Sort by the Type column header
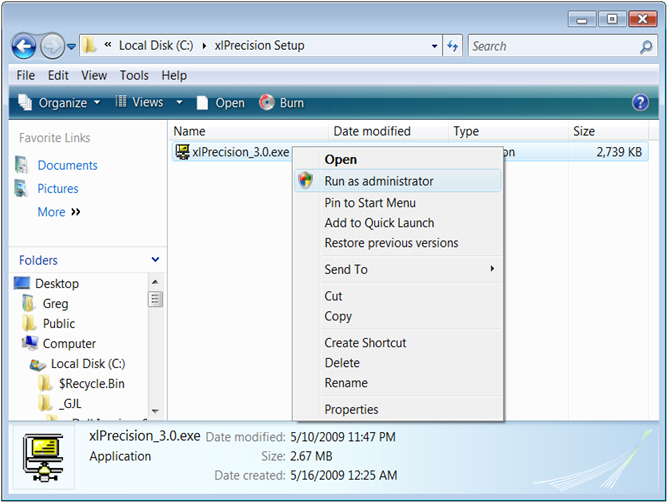This screenshot has height=503, width=668. [x=508, y=131]
